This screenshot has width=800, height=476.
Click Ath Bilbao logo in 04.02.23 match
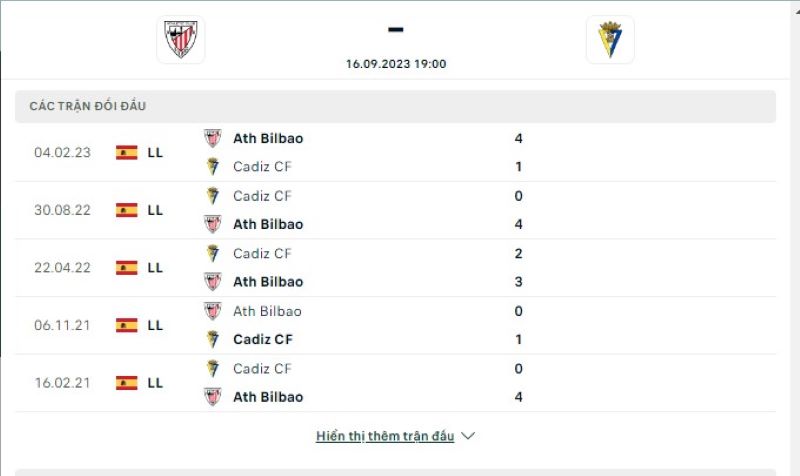click(212, 138)
